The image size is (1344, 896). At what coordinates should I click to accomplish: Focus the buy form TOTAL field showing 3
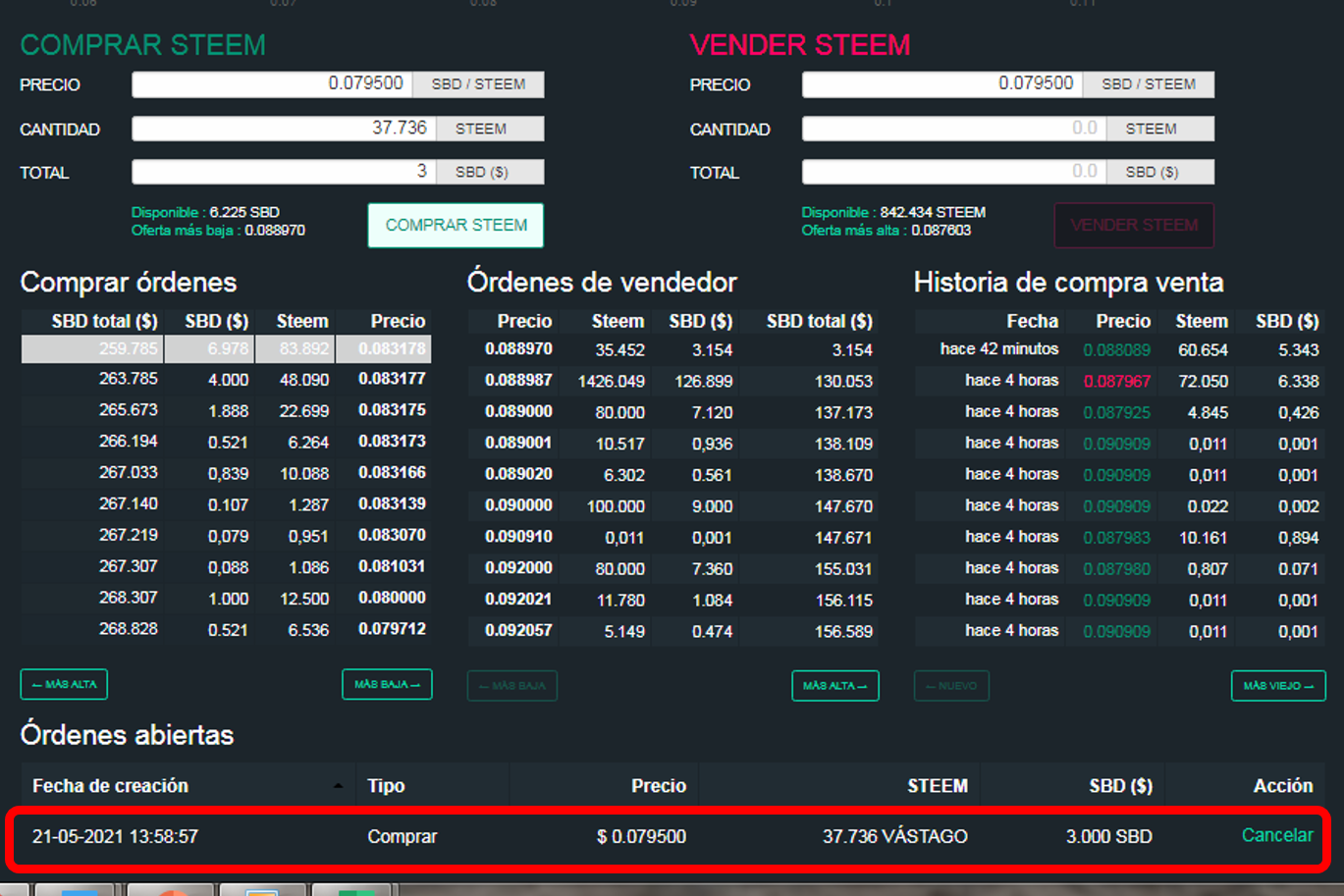click(x=284, y=172)
